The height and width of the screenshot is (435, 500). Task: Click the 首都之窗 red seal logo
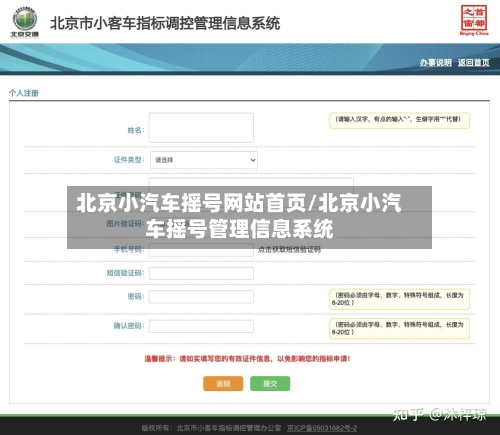[474, 20]
